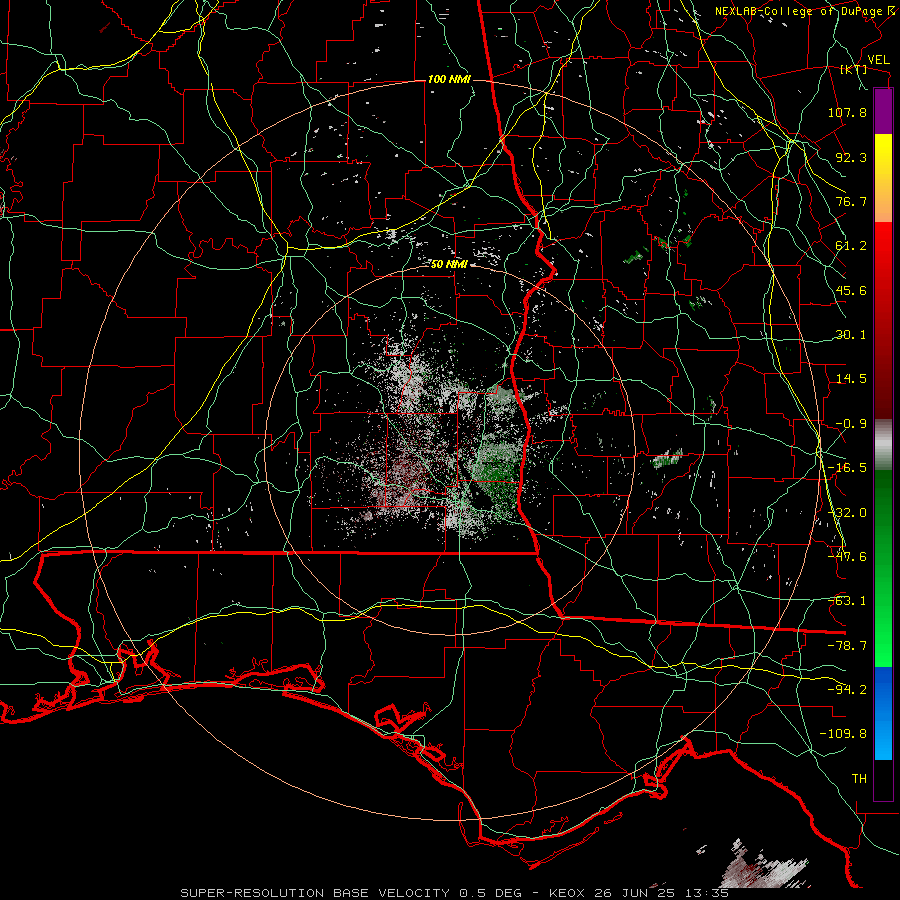
Task: Click the 100 NMI range ring label
Action: 449,79
